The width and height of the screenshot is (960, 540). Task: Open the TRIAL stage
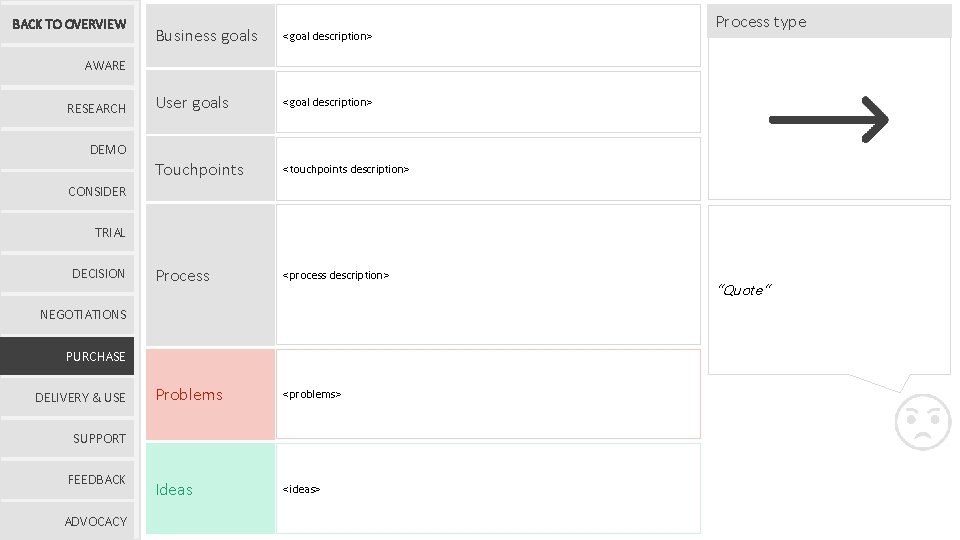[x=68, y=233]
